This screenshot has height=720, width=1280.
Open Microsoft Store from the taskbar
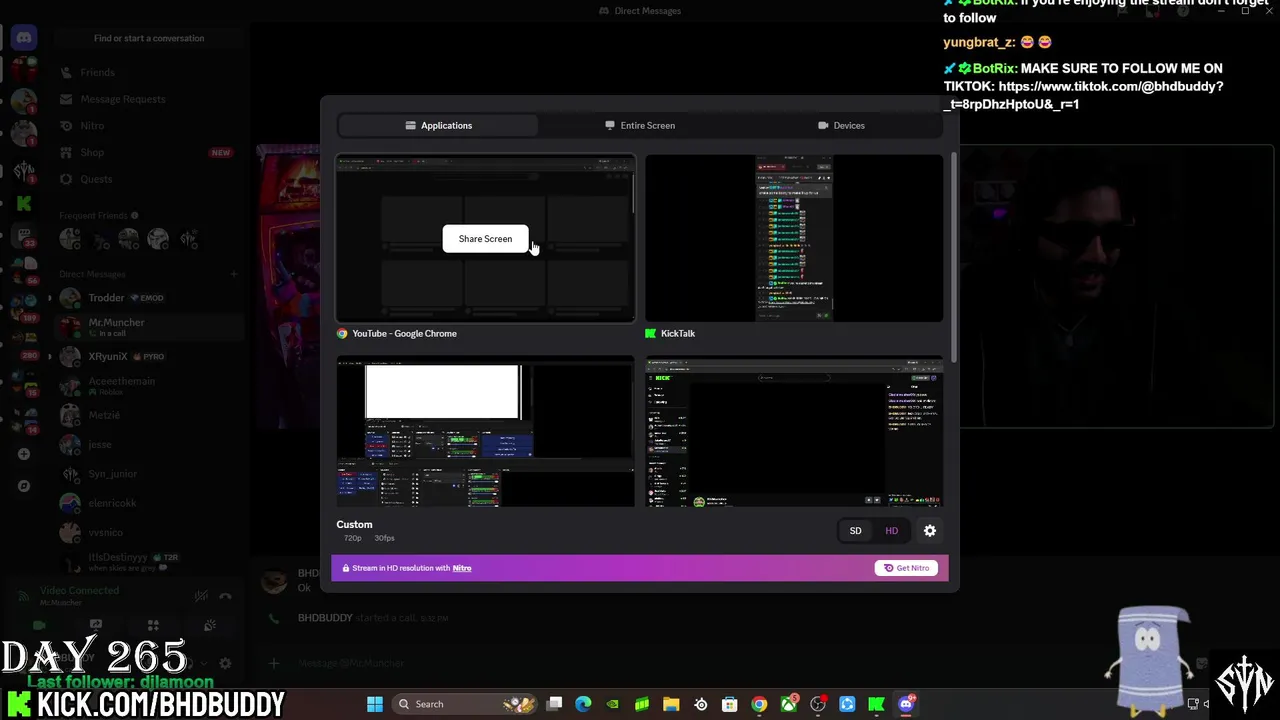730,704
